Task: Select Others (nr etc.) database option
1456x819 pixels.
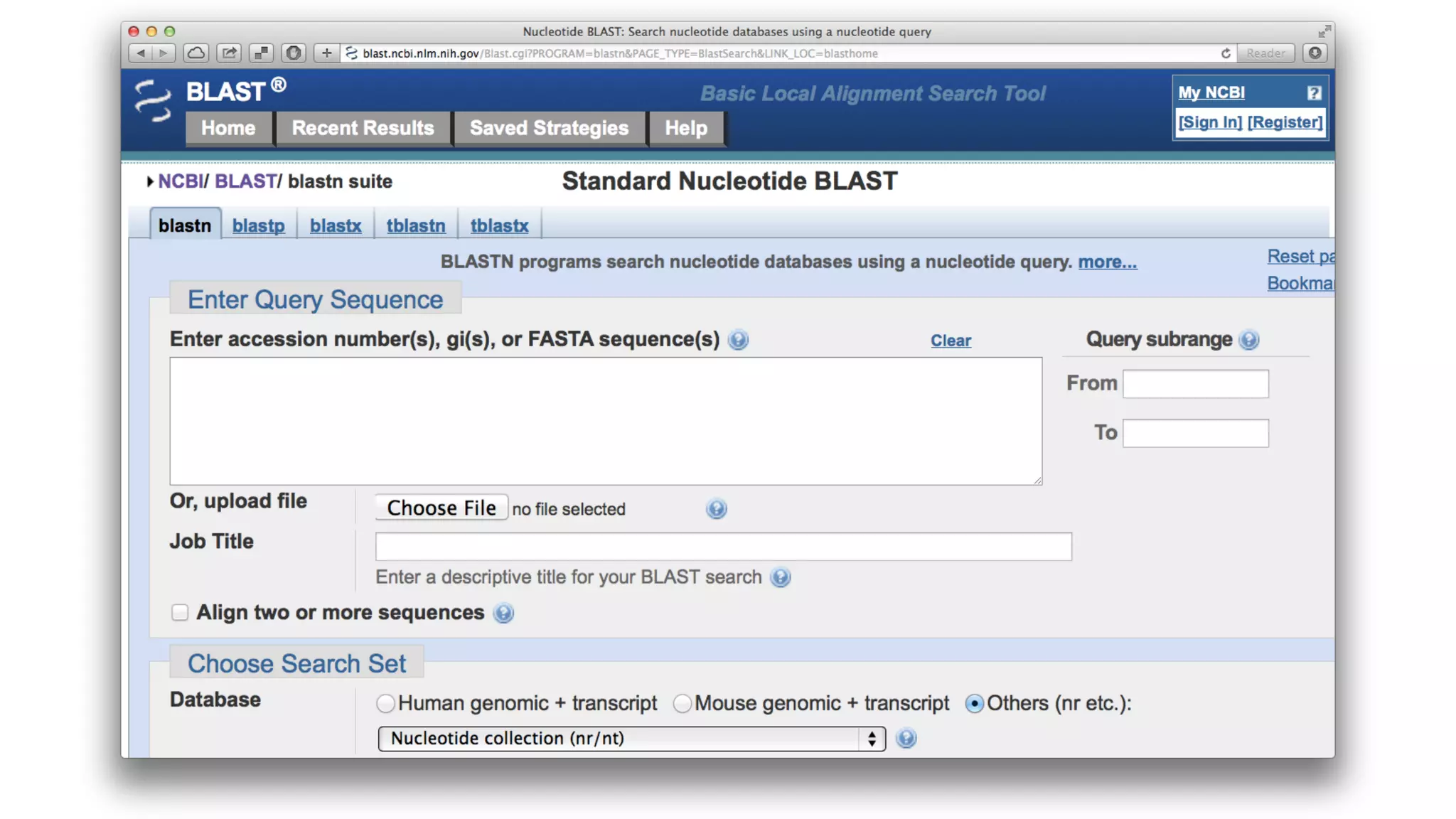Action: click(974, 703)
